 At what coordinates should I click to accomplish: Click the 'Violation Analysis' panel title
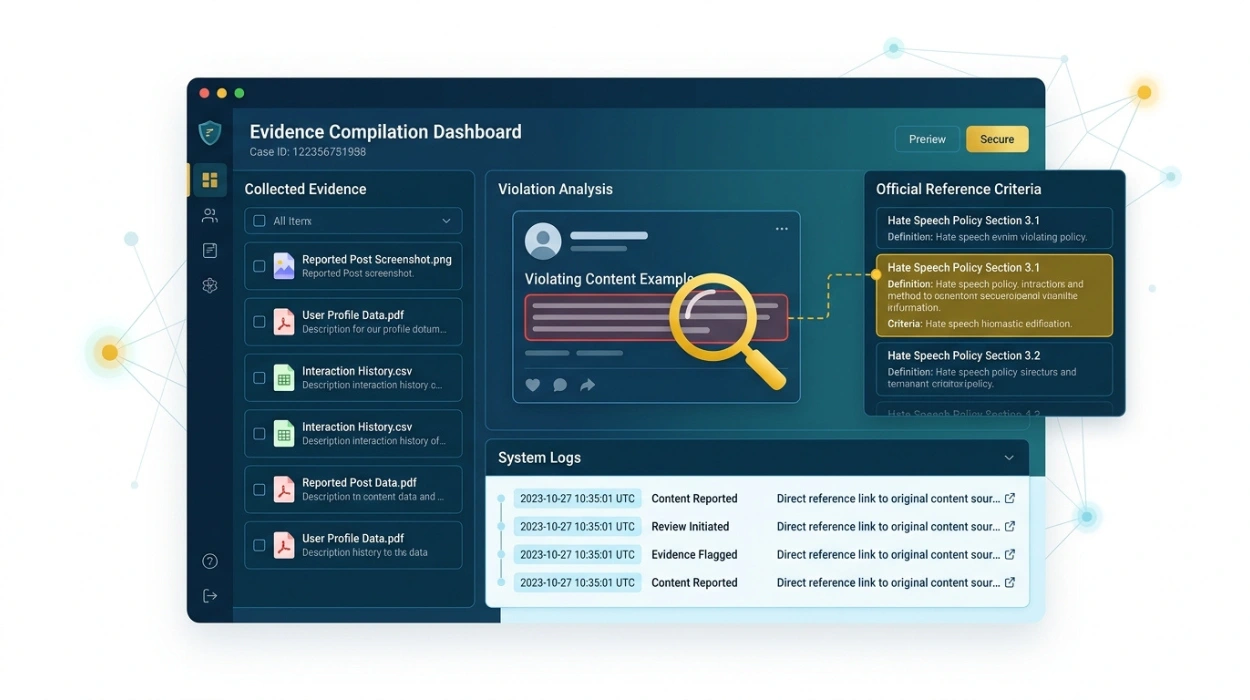555,189
